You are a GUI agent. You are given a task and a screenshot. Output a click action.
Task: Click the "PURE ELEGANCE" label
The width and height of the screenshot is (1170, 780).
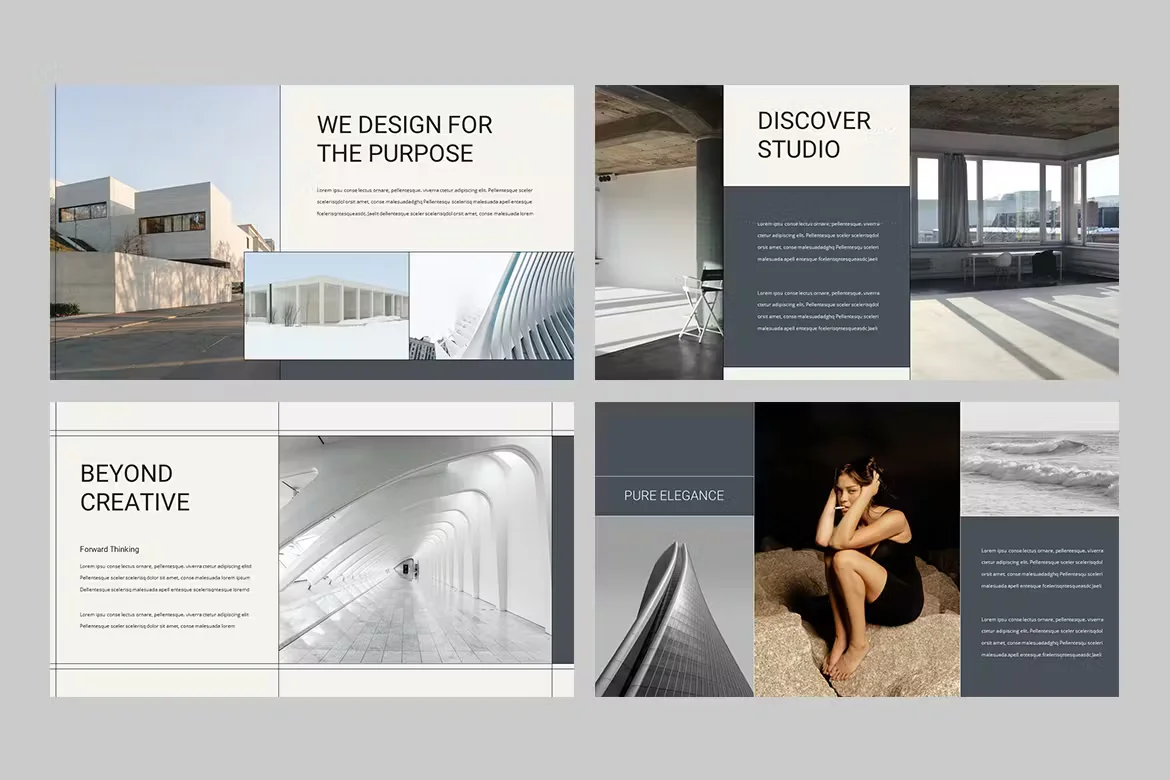674,495
